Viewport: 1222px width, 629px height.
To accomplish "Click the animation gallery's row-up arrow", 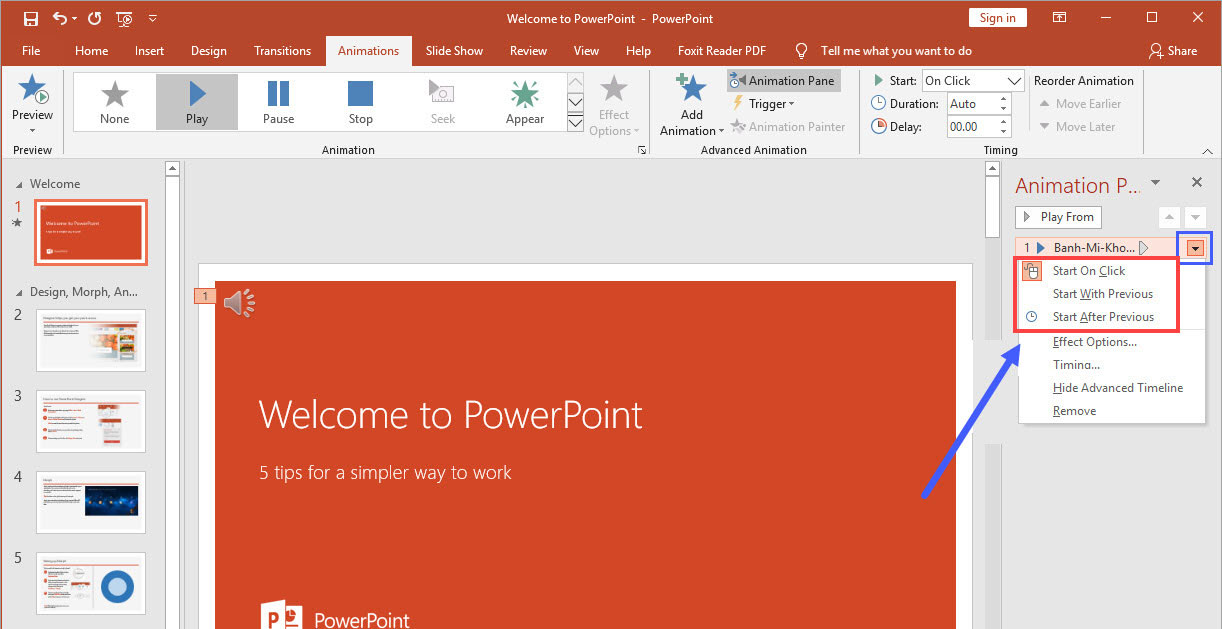I will [x=575, y=82].
